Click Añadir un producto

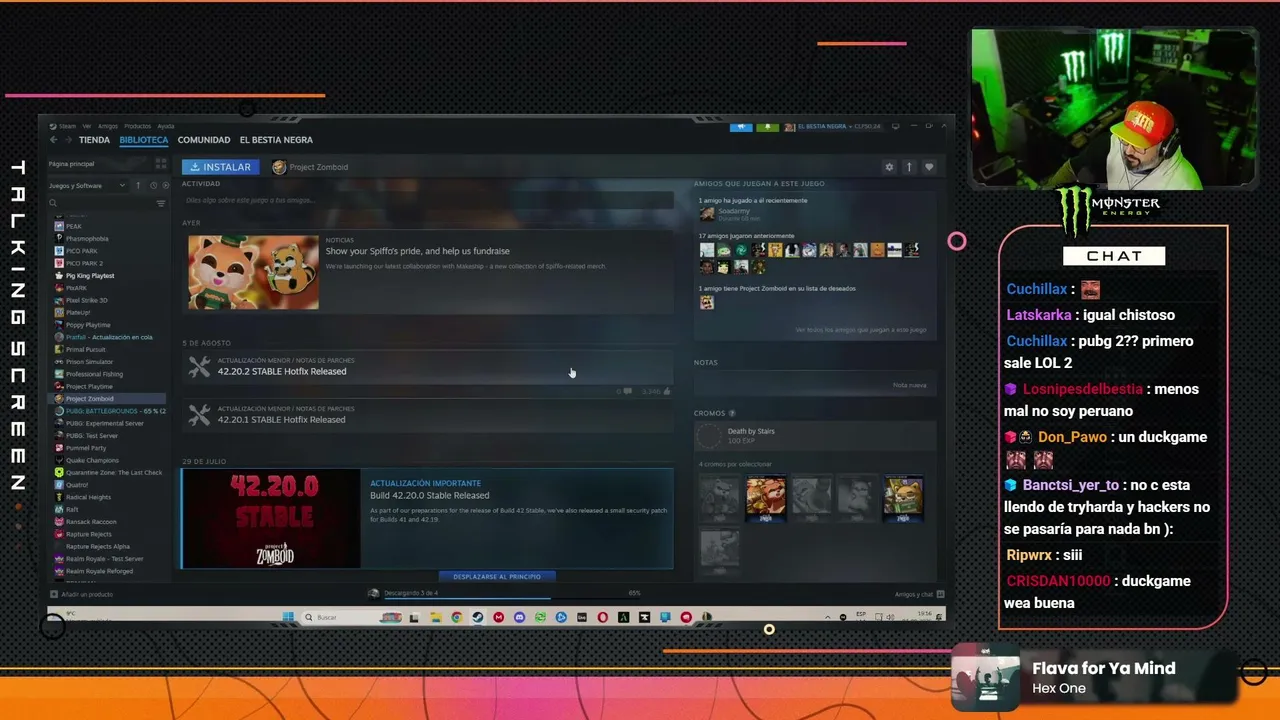click(x=81, y=594)
